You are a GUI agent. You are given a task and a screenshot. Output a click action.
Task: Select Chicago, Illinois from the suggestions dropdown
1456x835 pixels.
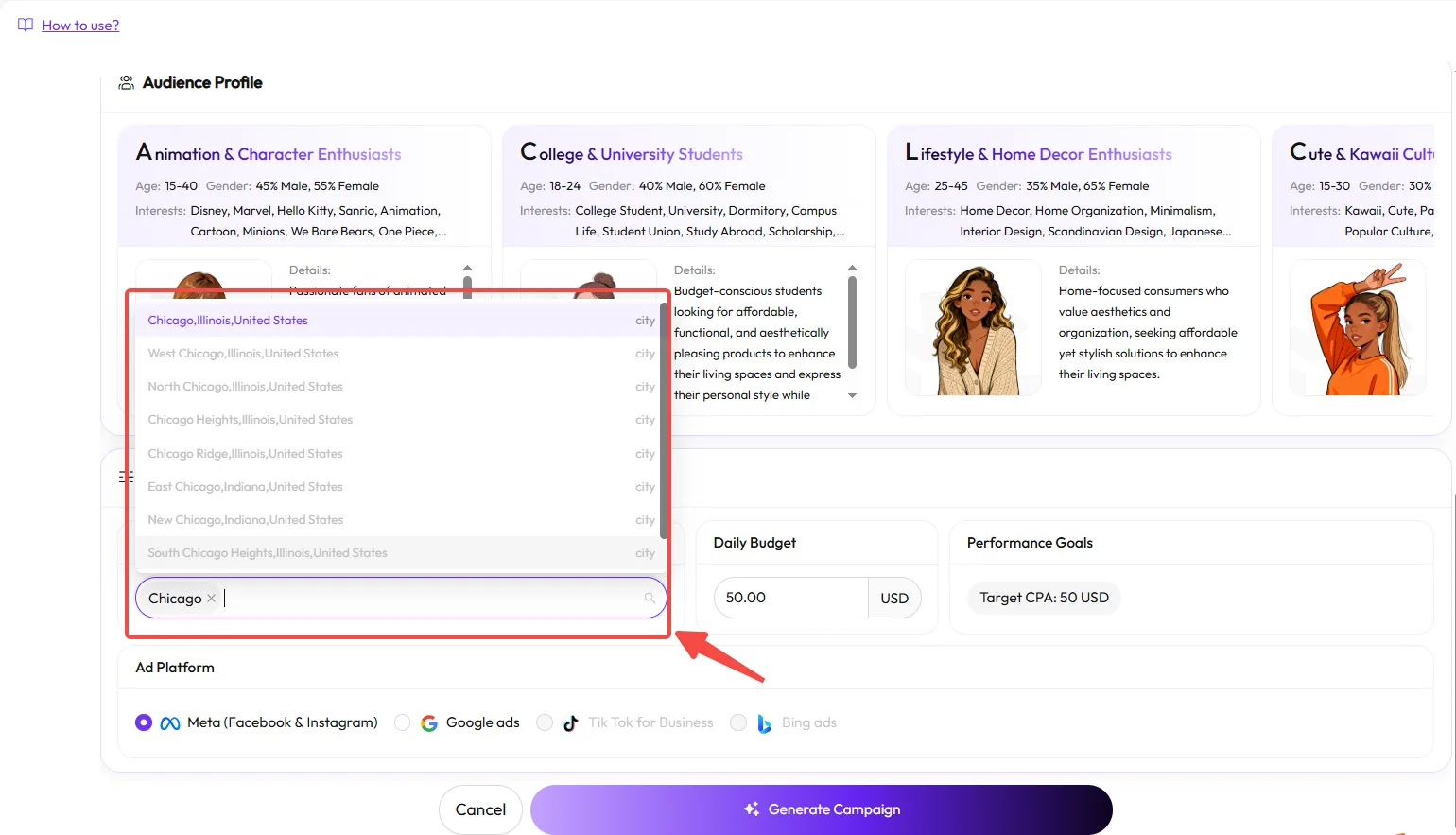click(x=227, y=320)
